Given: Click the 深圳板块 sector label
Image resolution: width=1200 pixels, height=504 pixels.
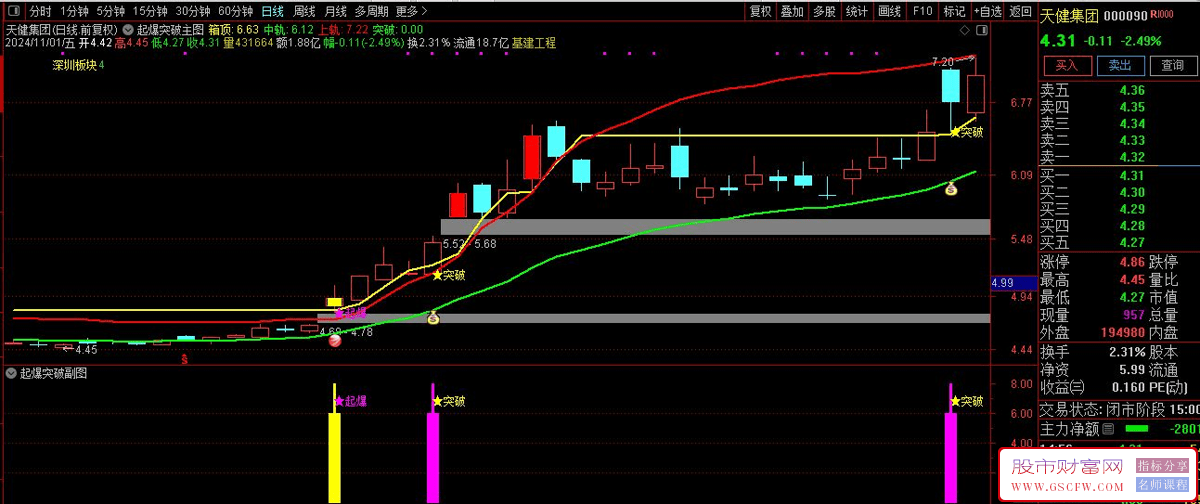Looking at the screenshot, I should (x=75, y=65).
